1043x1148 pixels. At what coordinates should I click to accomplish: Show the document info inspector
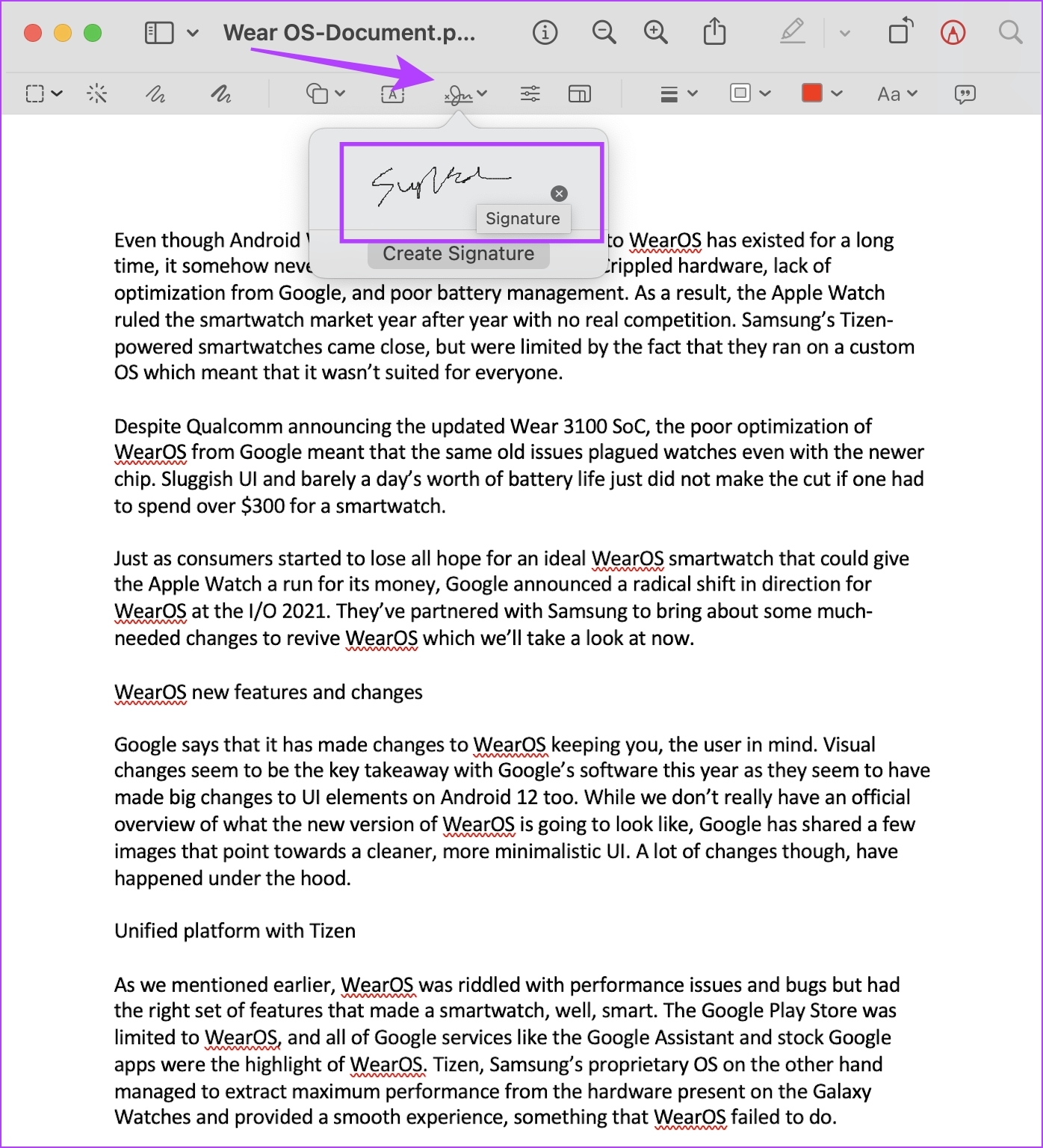[x=545, y=32]
